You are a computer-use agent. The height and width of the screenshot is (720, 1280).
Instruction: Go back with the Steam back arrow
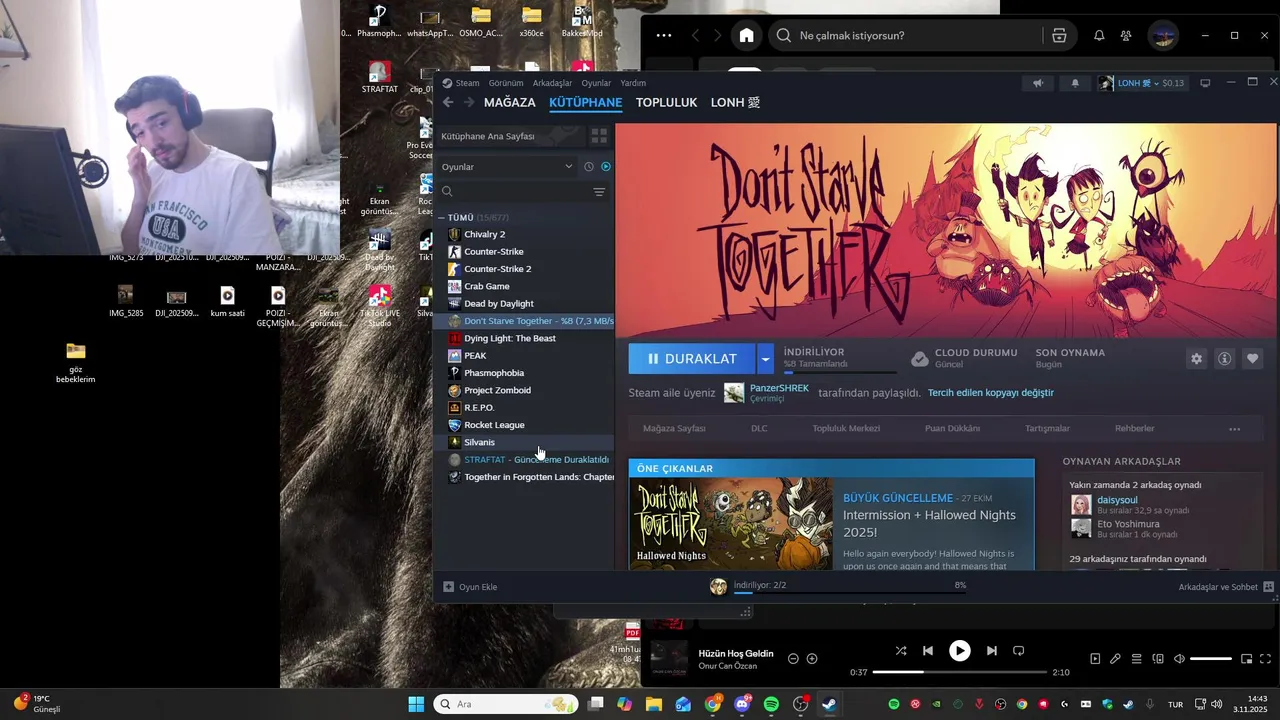pos(448,102)
